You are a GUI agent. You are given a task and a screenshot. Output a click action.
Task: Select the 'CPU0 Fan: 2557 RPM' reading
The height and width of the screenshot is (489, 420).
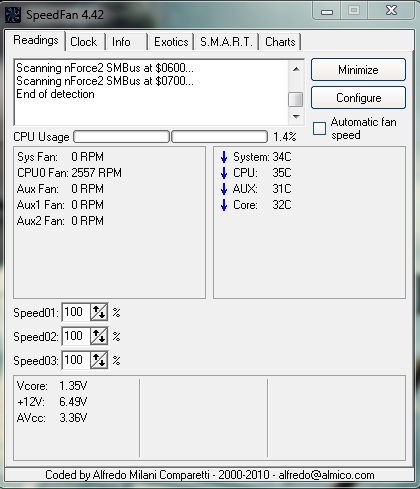(x=69, y=173)
